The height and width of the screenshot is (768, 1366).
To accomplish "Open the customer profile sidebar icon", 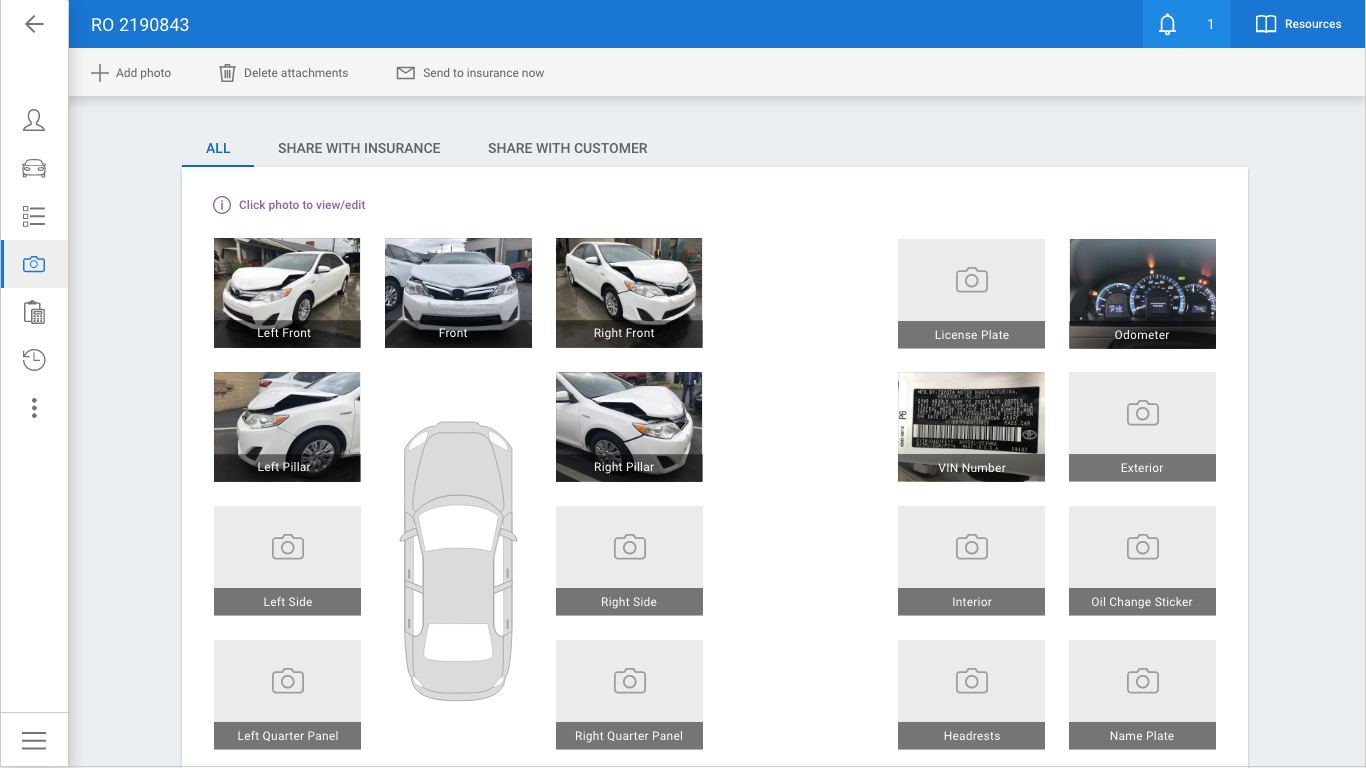I will coord(34,121).
